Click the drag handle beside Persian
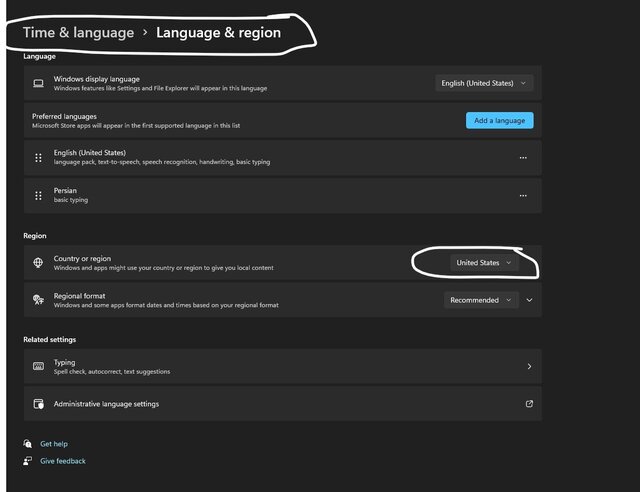 [38, 195]
